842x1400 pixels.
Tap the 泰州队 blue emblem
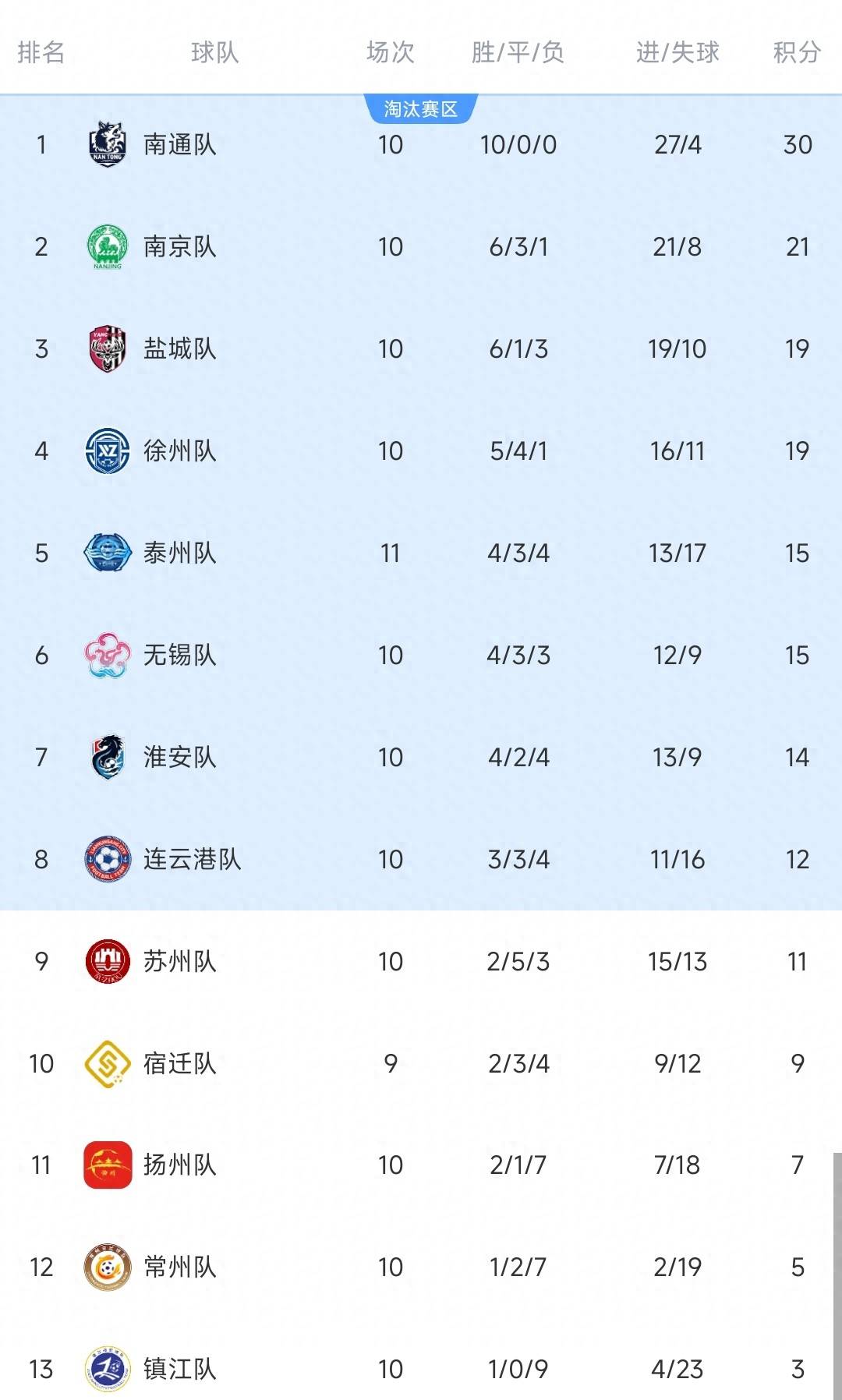[x=108, y=553]
